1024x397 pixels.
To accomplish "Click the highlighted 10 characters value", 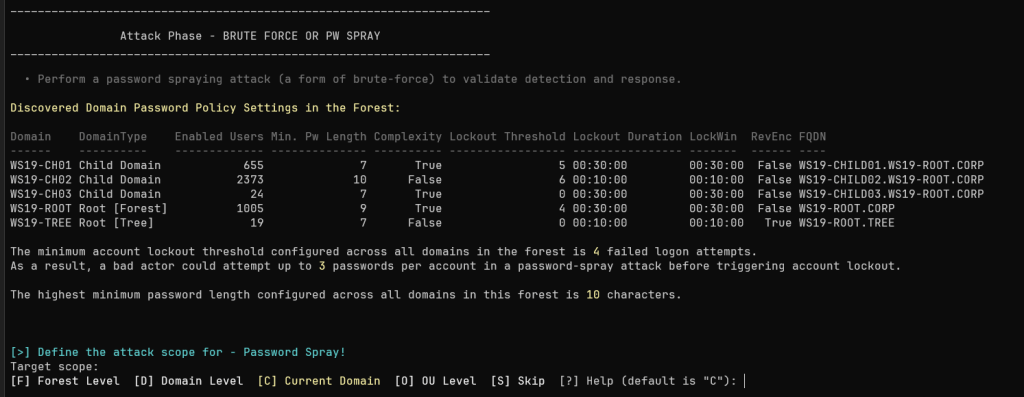I will click(x=593, y=294).
